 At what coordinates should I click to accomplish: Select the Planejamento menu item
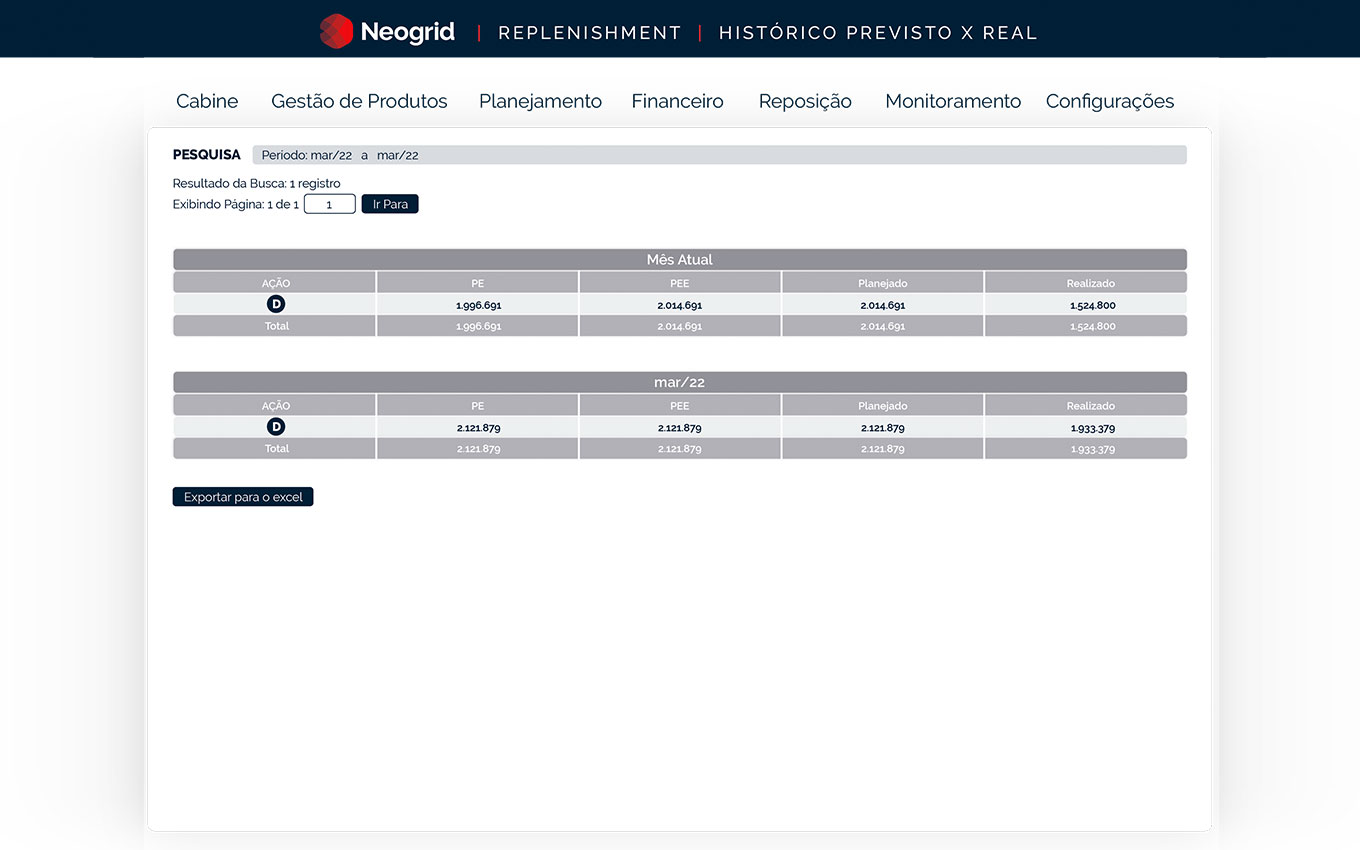[x=540, y=101]
